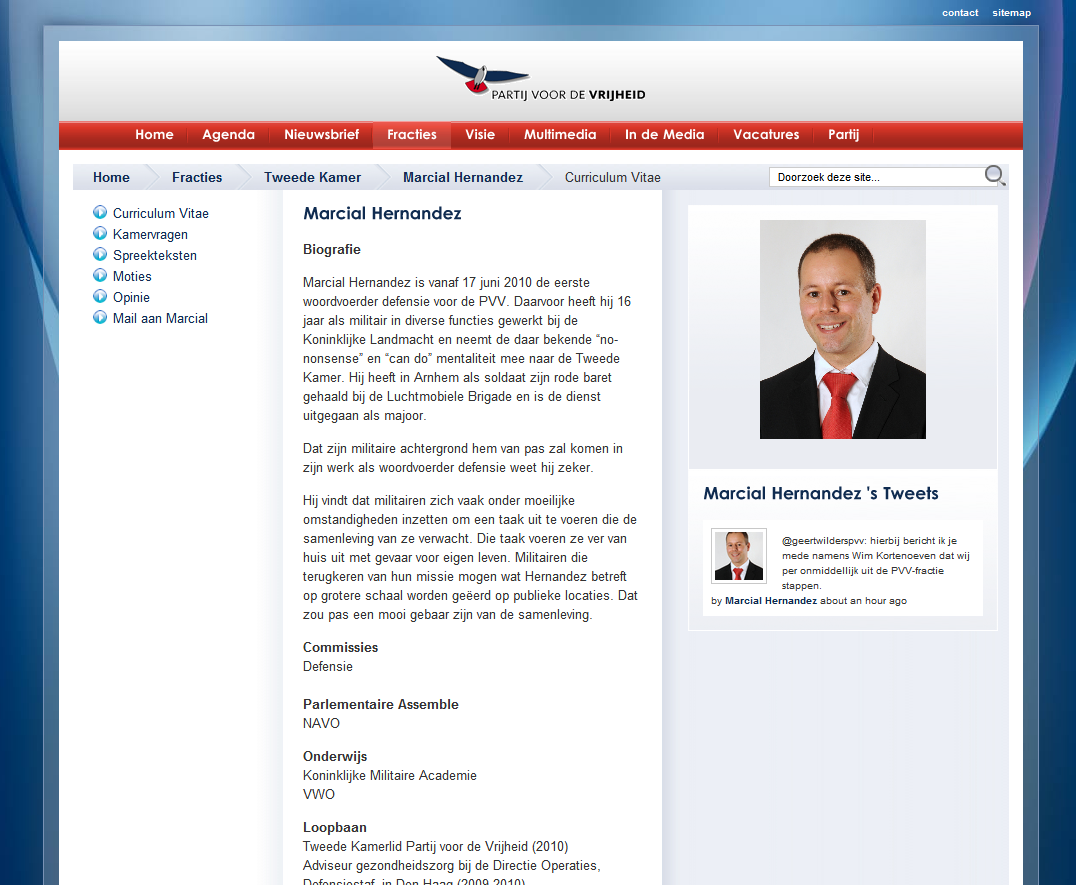This screenshot has width=1076, height=885.
Task: Click the search magnifier icon
Action: 994,176
